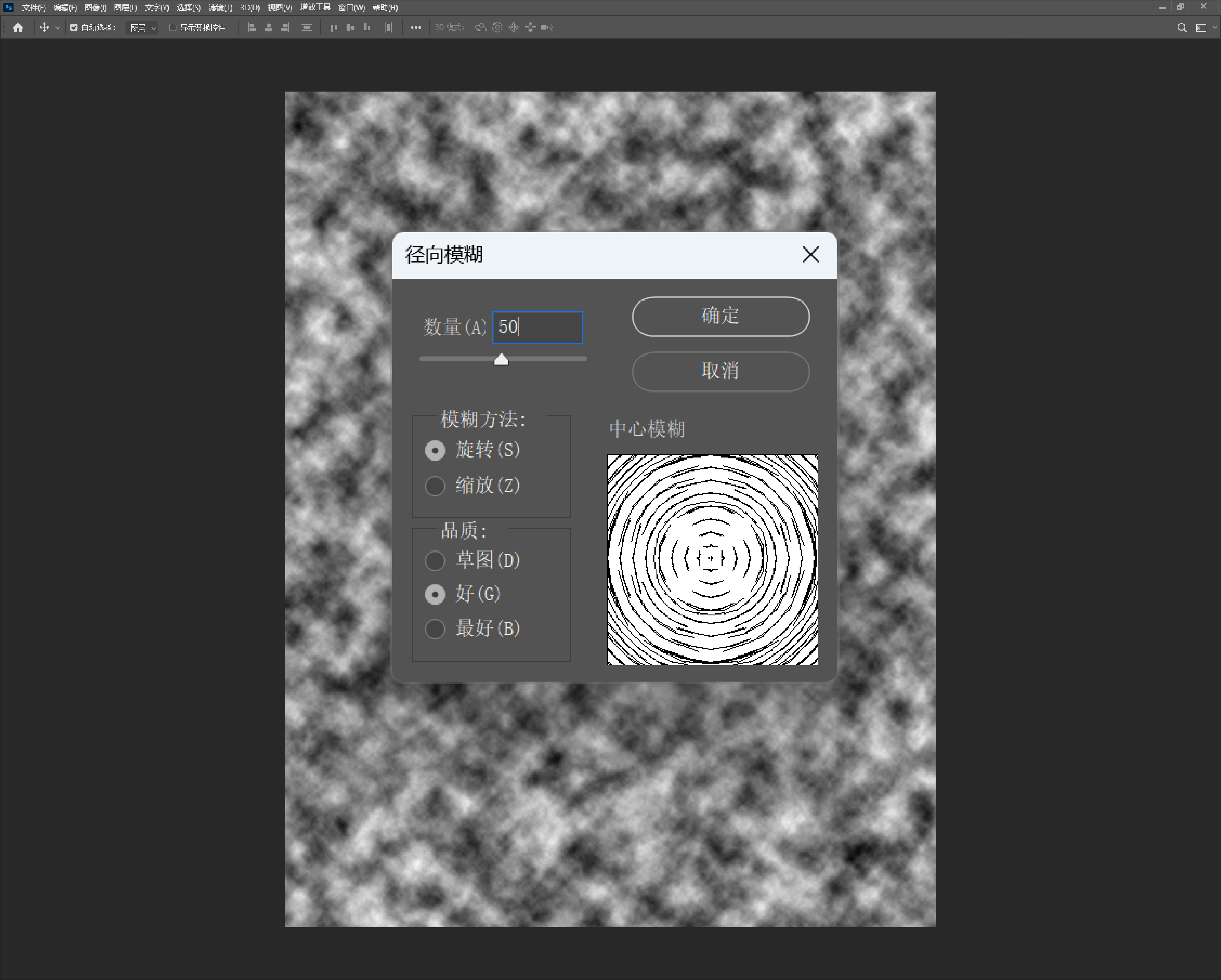Select the Move tool icon in options bar
1221x980 pixels.
[44, 27]
